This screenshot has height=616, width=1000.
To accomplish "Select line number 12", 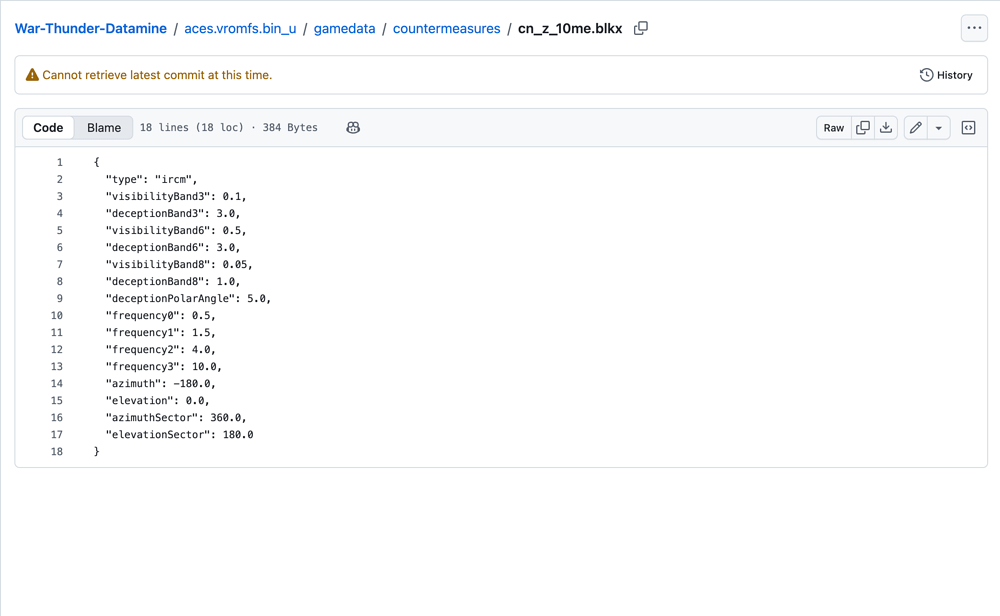I will (x=57, y=349).
